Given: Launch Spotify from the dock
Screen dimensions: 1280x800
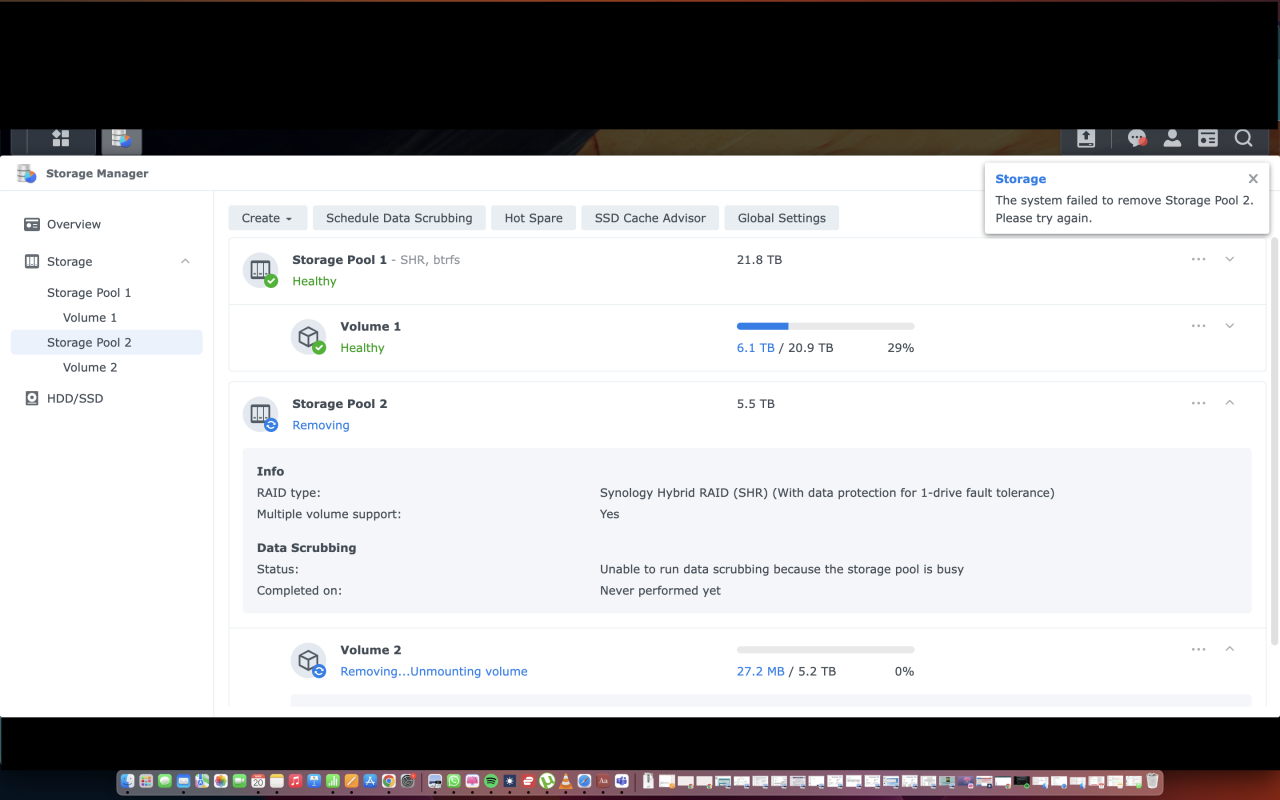Looking at the screenshot, I should (491, 781).
